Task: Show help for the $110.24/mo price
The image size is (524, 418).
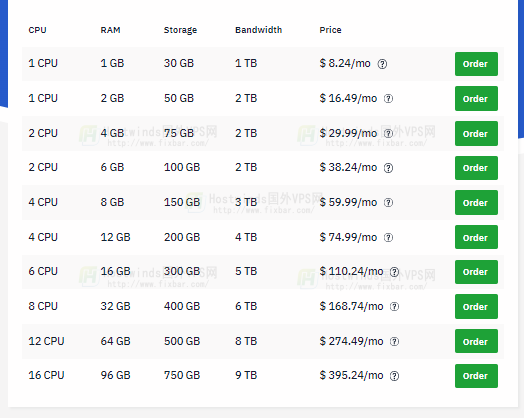Action: (x=394, y=272)
